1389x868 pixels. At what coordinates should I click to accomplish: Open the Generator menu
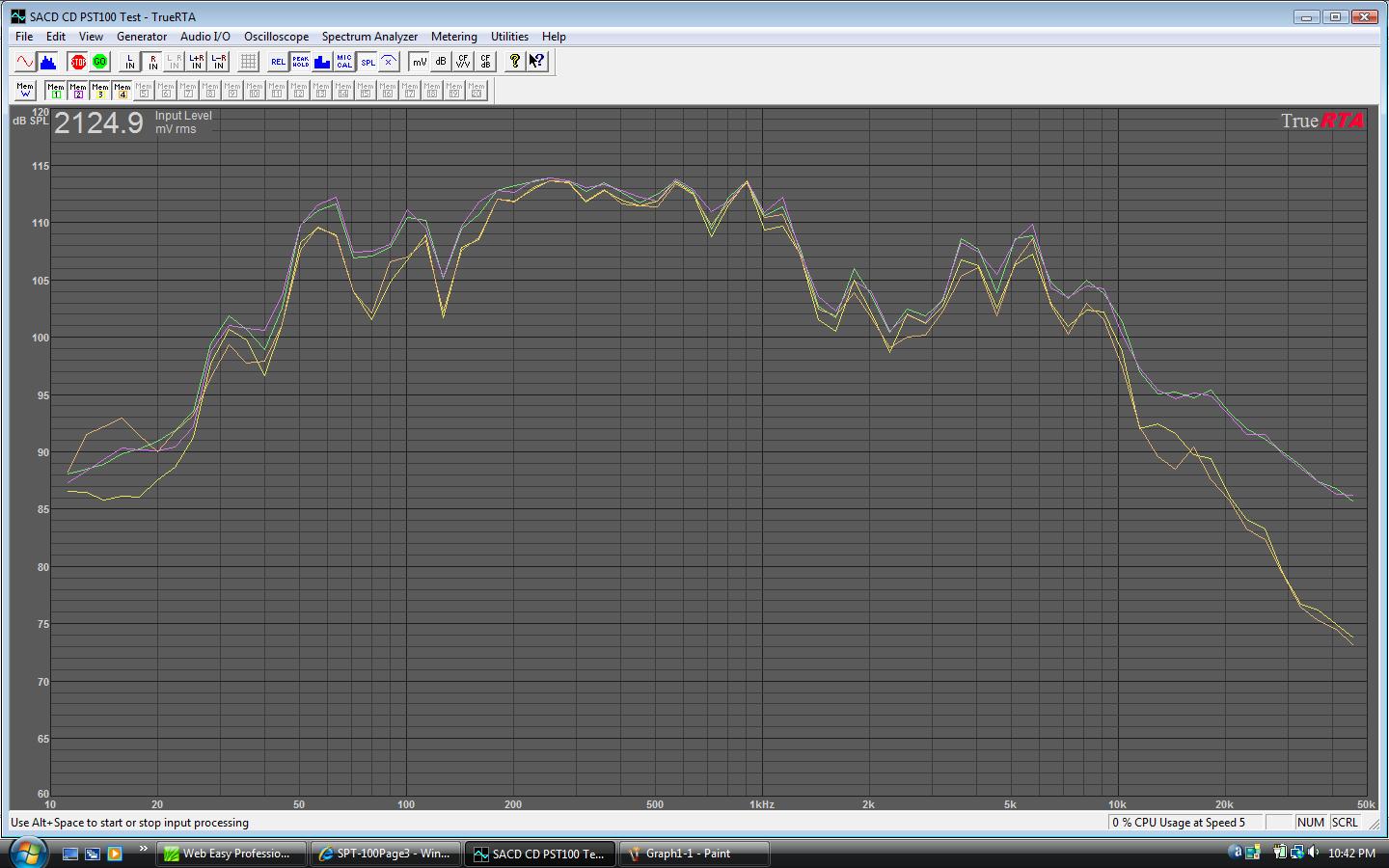[142, 37]
